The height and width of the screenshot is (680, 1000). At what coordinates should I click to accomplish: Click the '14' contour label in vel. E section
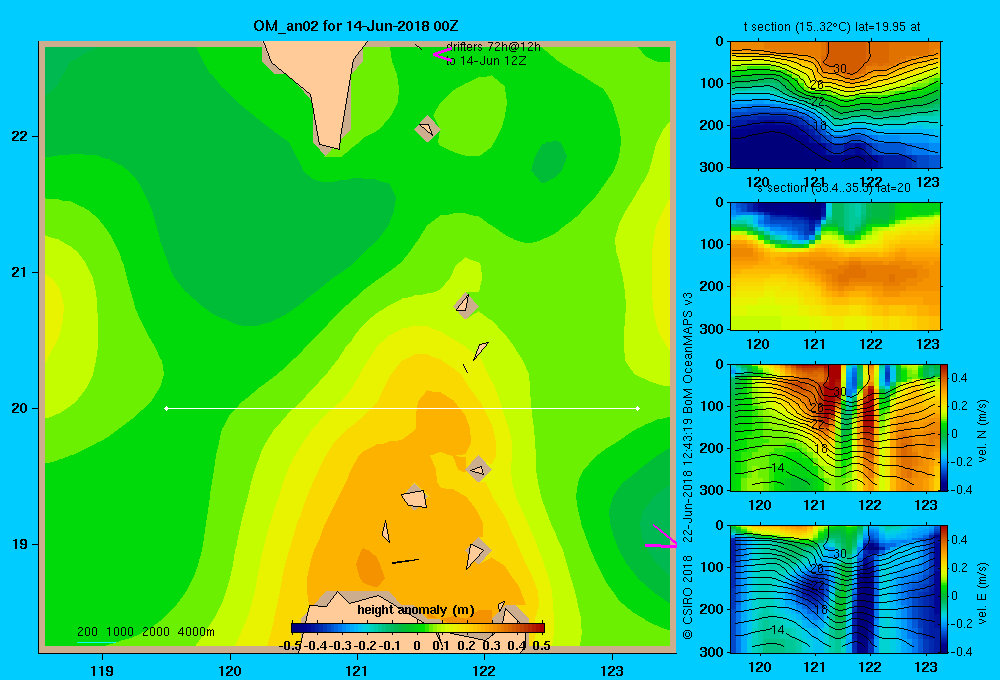[x=777, y=630]
